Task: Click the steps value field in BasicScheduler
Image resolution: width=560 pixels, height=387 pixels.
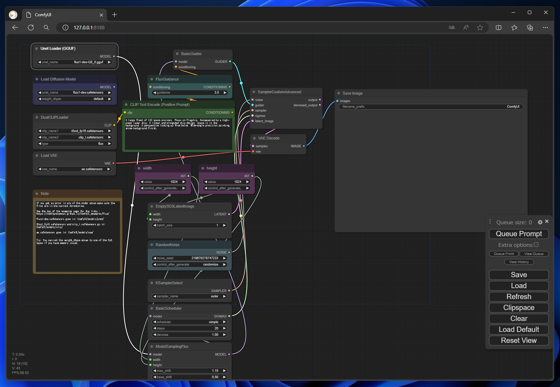Action: [190, 328]
